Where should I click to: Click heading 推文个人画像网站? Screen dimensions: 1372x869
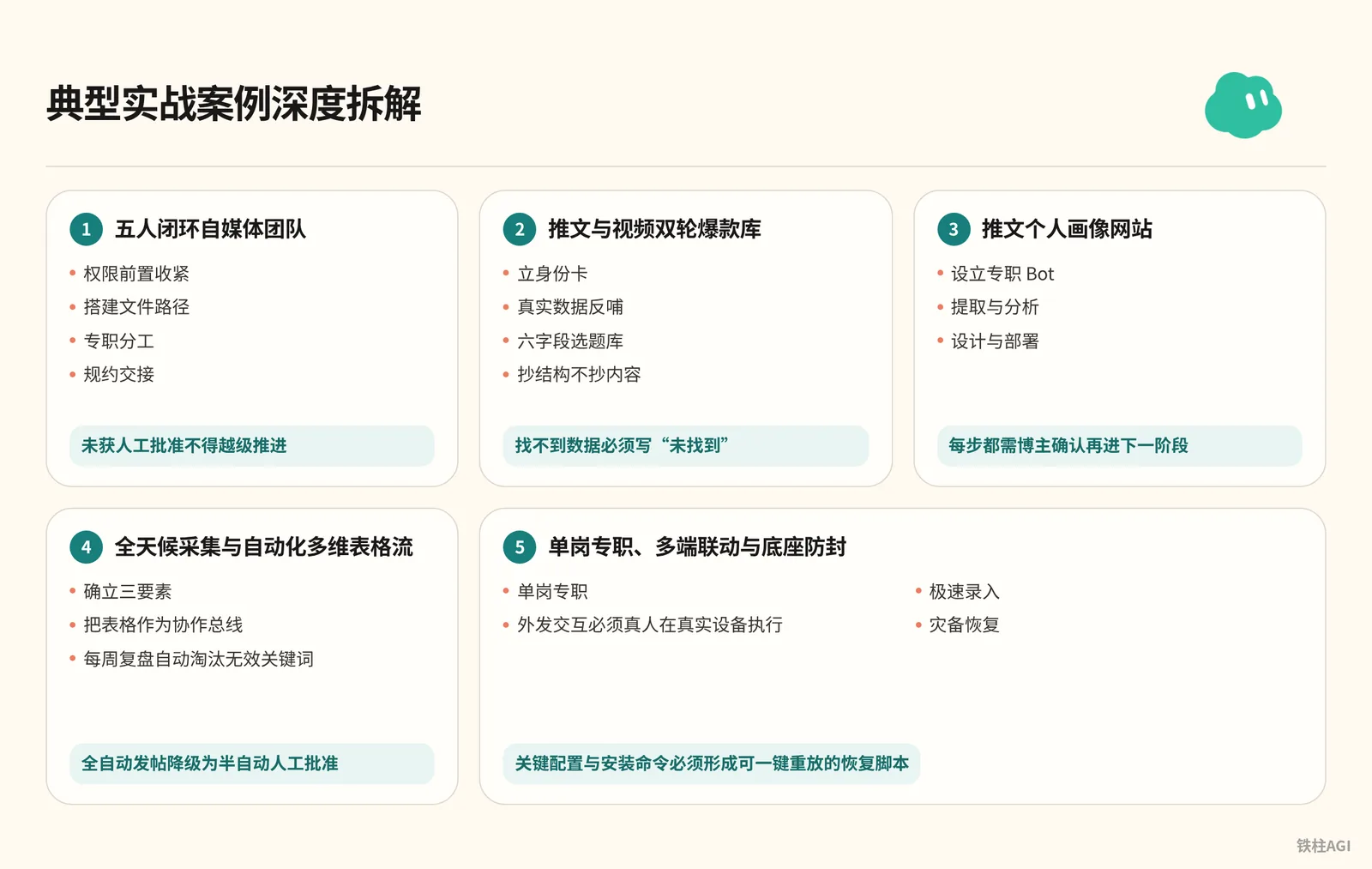[1067, 229]
